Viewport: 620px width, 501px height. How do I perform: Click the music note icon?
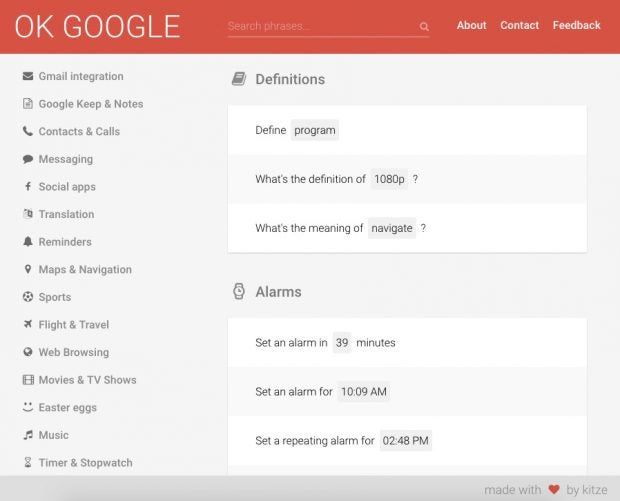[28, 435]
